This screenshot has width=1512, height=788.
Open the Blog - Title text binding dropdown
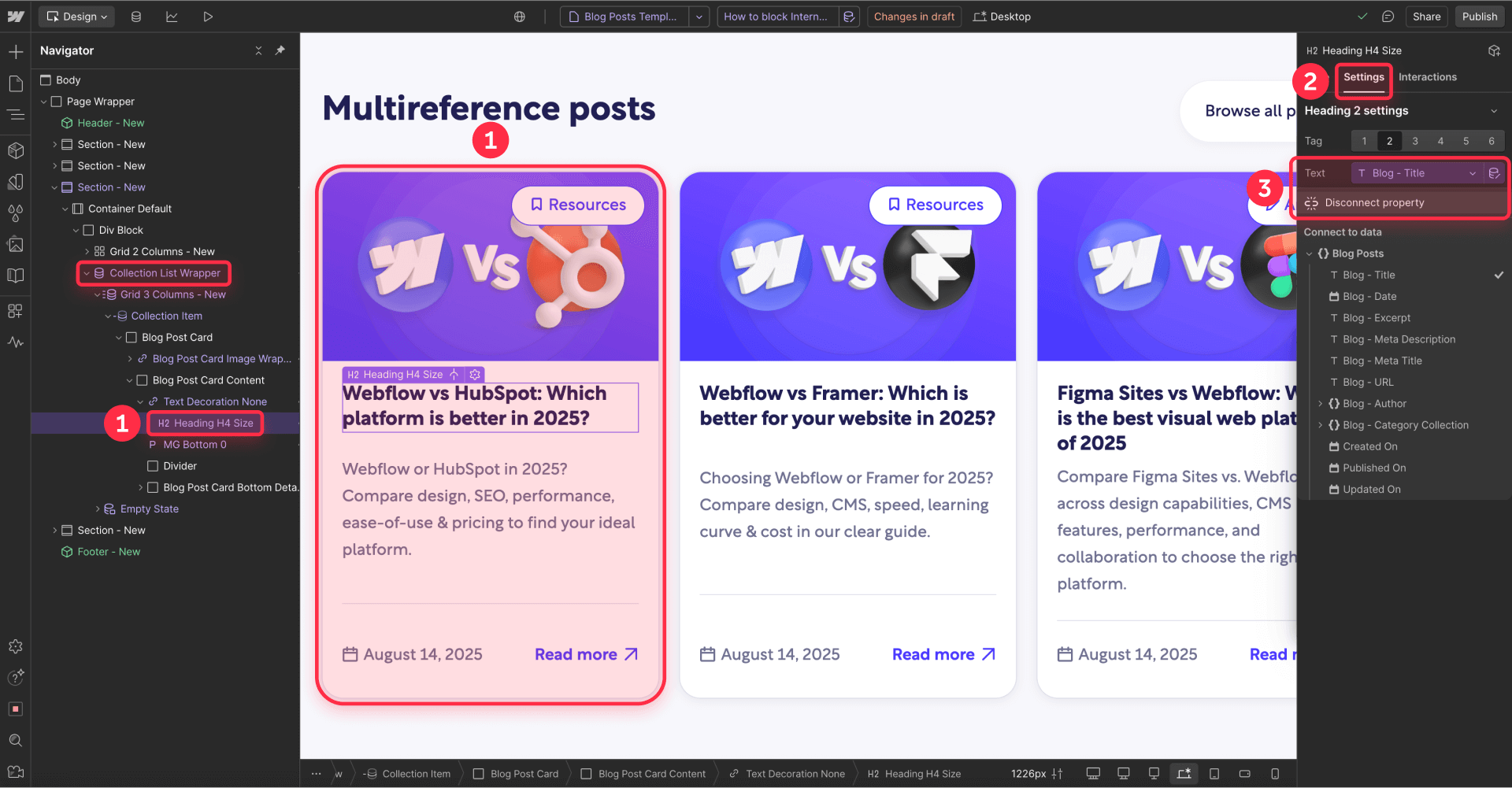coord(1417,173)
